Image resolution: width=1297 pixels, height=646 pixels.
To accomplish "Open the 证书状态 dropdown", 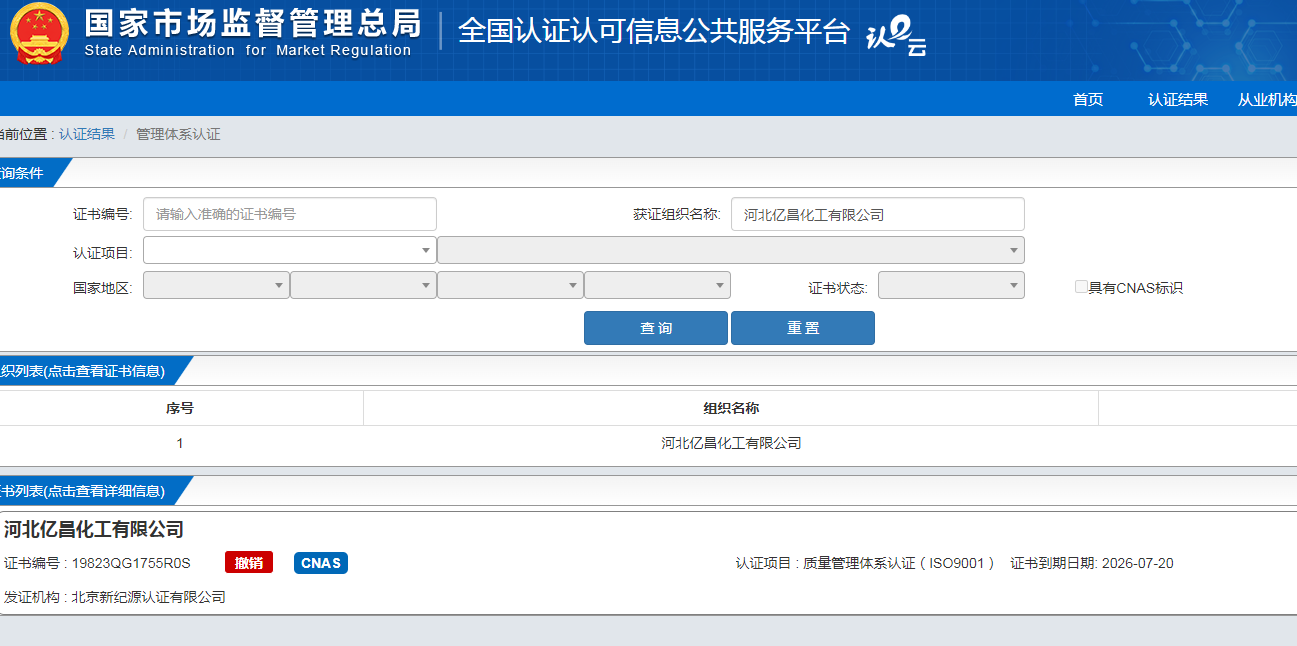I will pyautogui.click(x=951, y=285).
